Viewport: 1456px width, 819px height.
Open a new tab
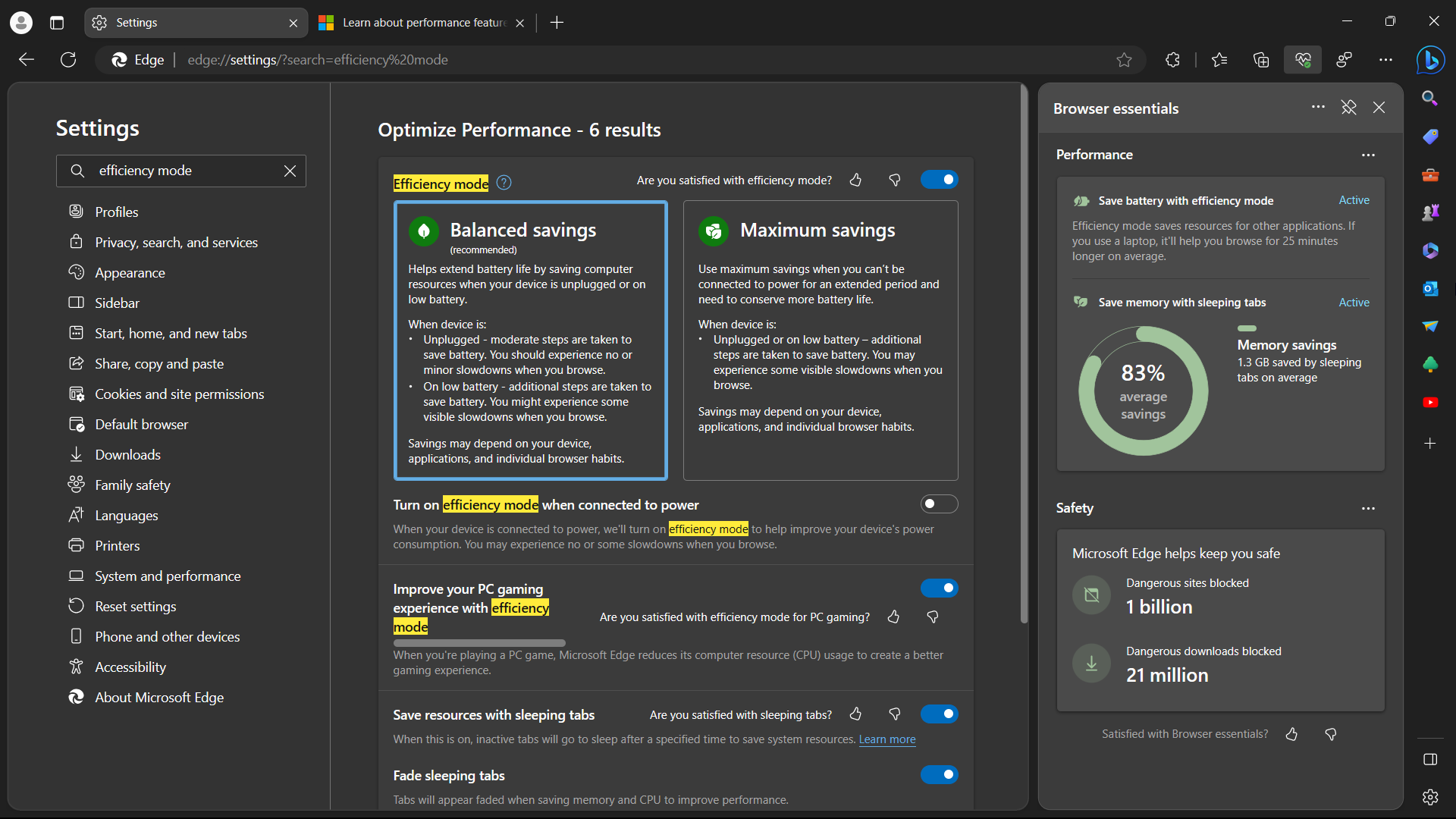[x=557, y=23]
